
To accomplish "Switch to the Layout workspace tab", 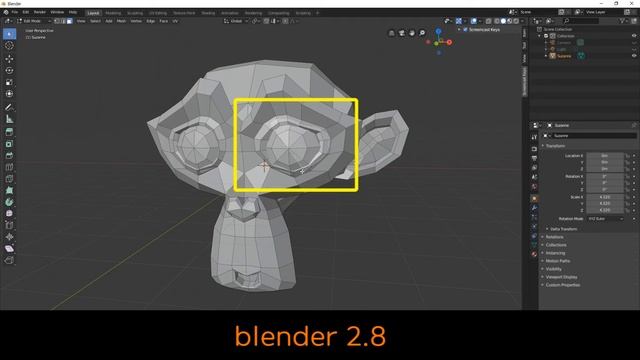I will coord(93,13).
